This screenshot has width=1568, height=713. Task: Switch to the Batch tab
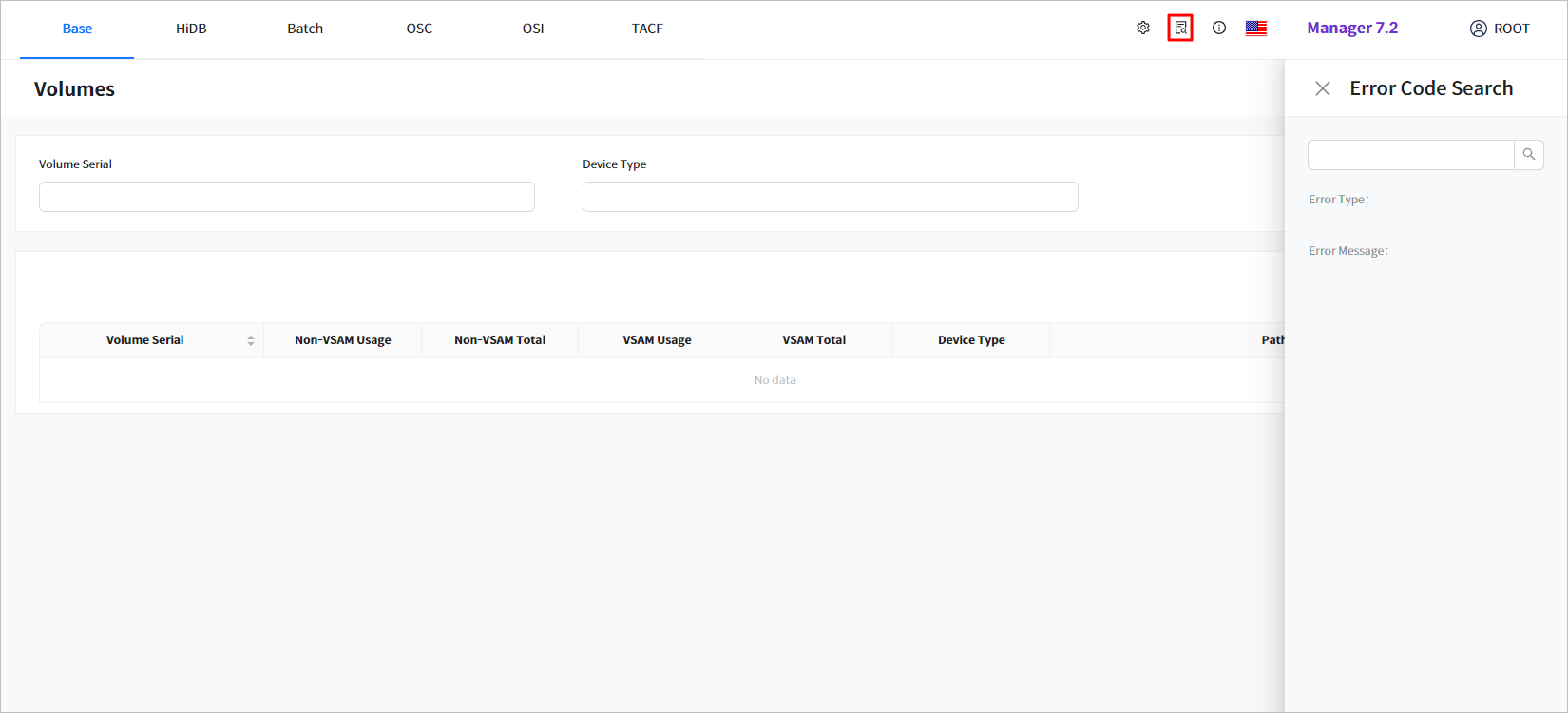coord(305,29)
